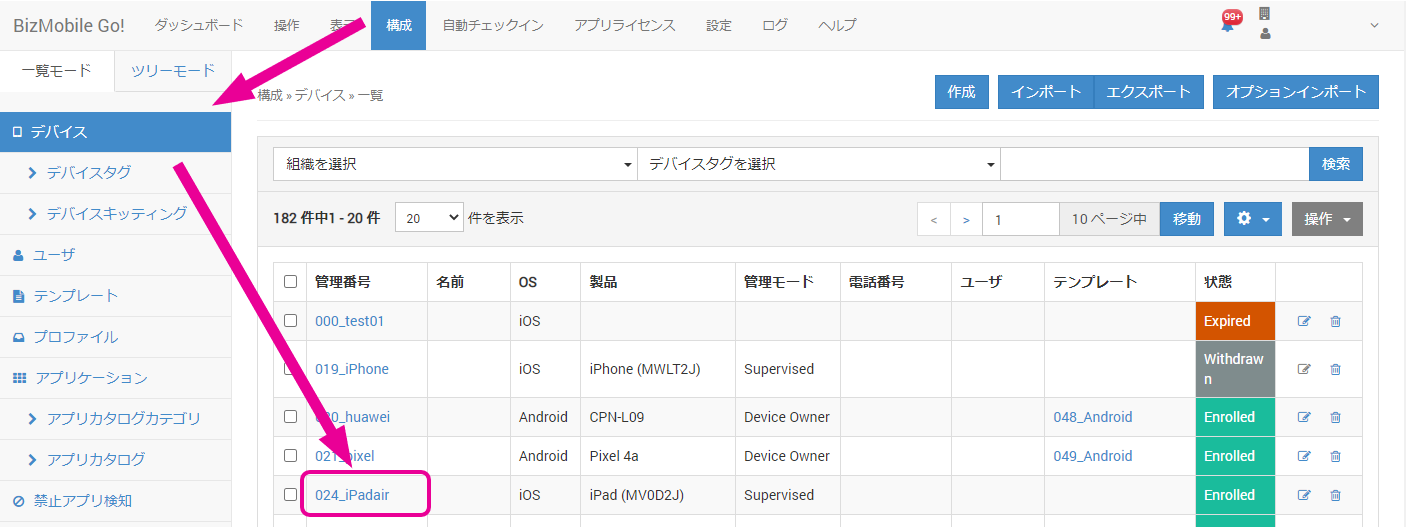
Task: Open the 024_iPadair device link
Action: click(352, 495)
